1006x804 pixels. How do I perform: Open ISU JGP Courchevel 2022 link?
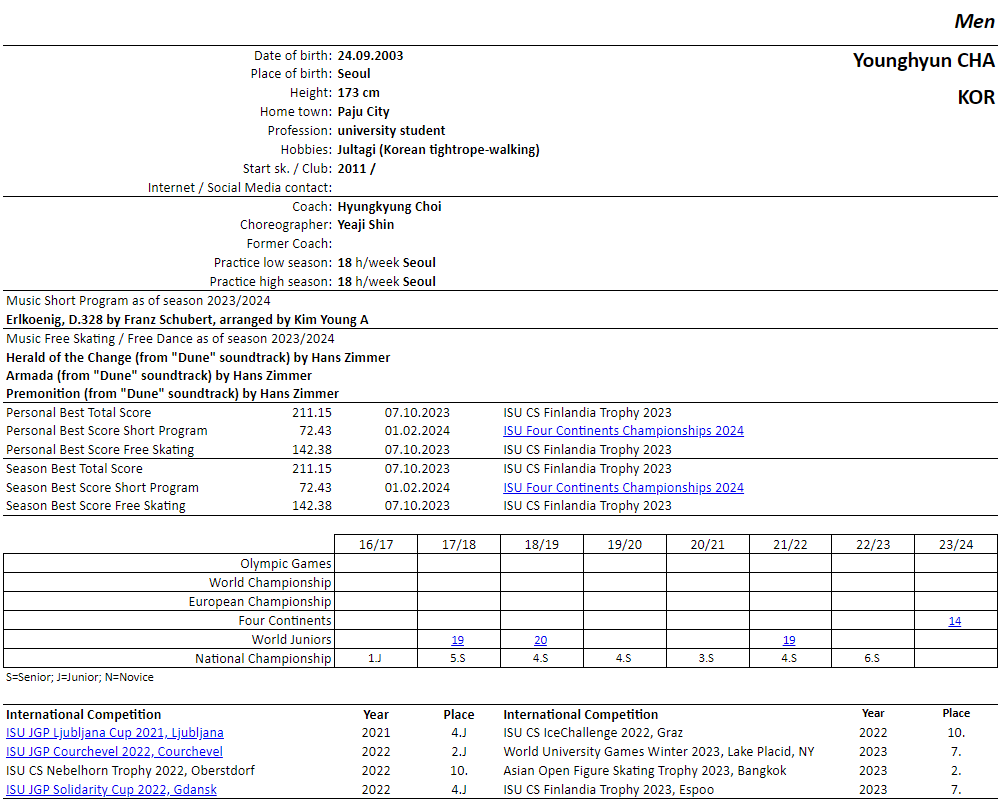114,751
